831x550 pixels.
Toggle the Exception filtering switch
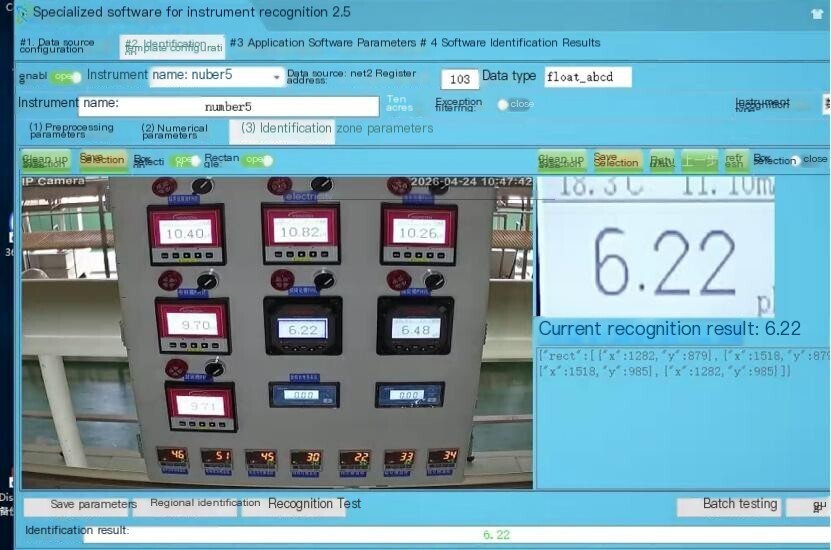pos(515,104)
